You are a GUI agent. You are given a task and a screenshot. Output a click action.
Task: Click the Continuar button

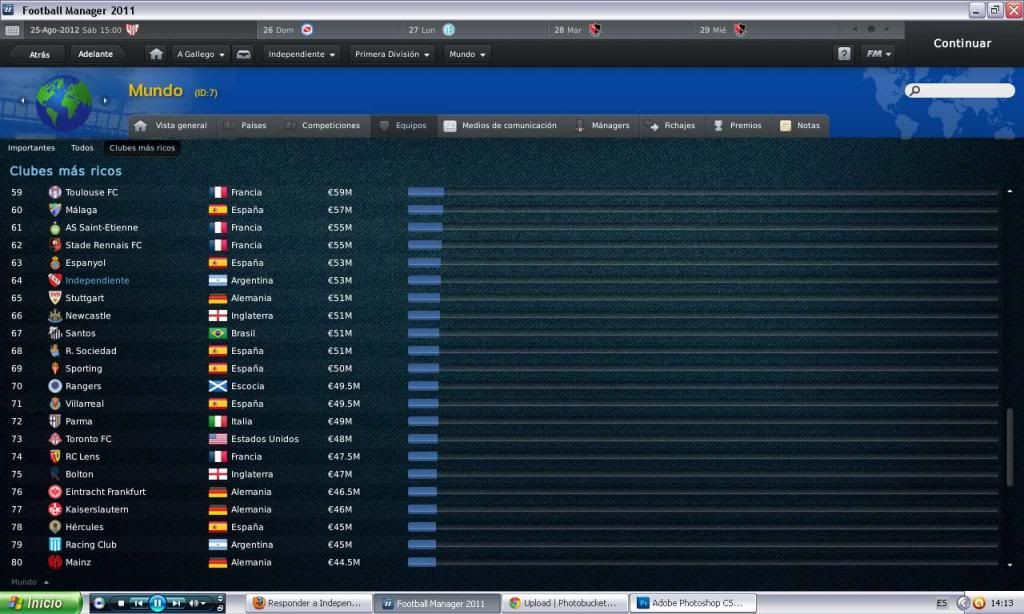[x=962, y=43]
